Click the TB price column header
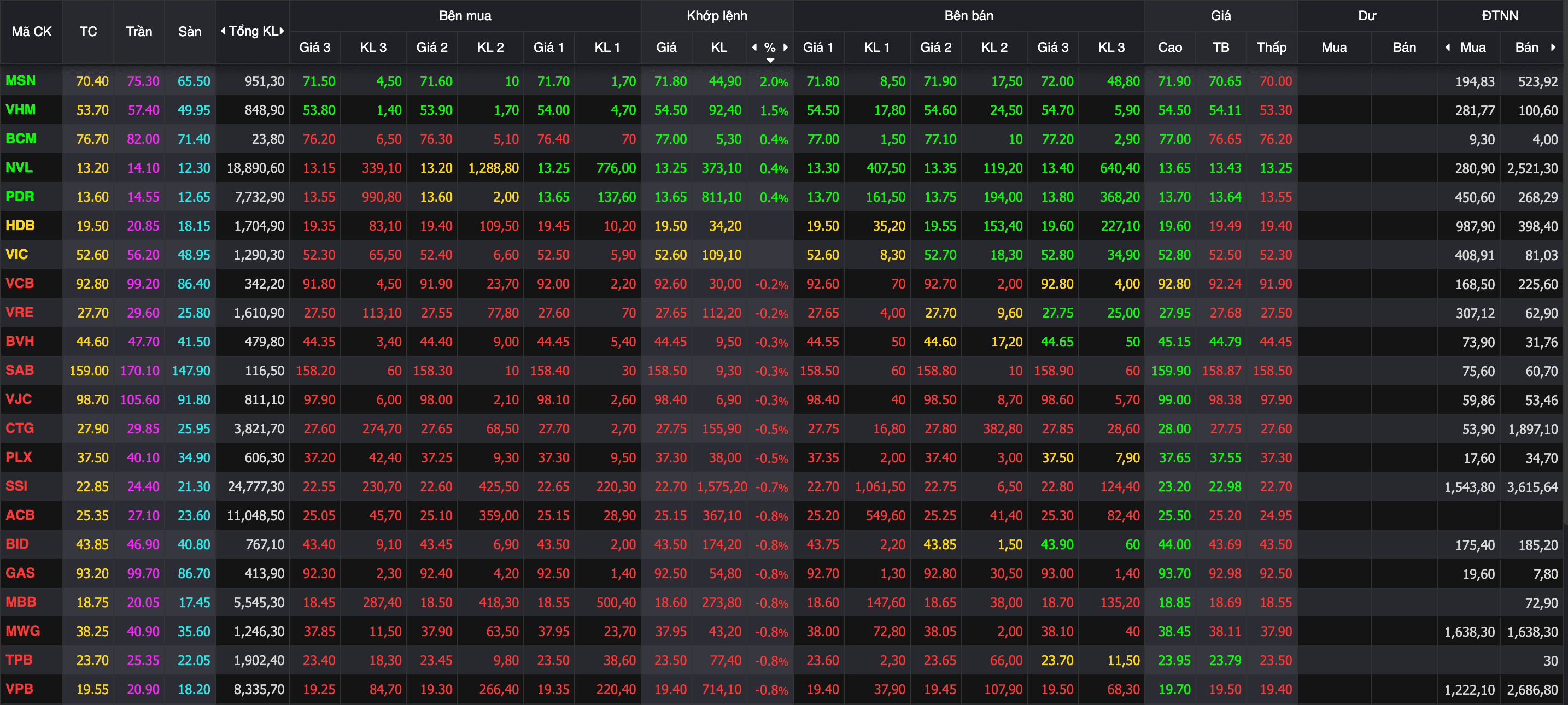 [1221, 48]
